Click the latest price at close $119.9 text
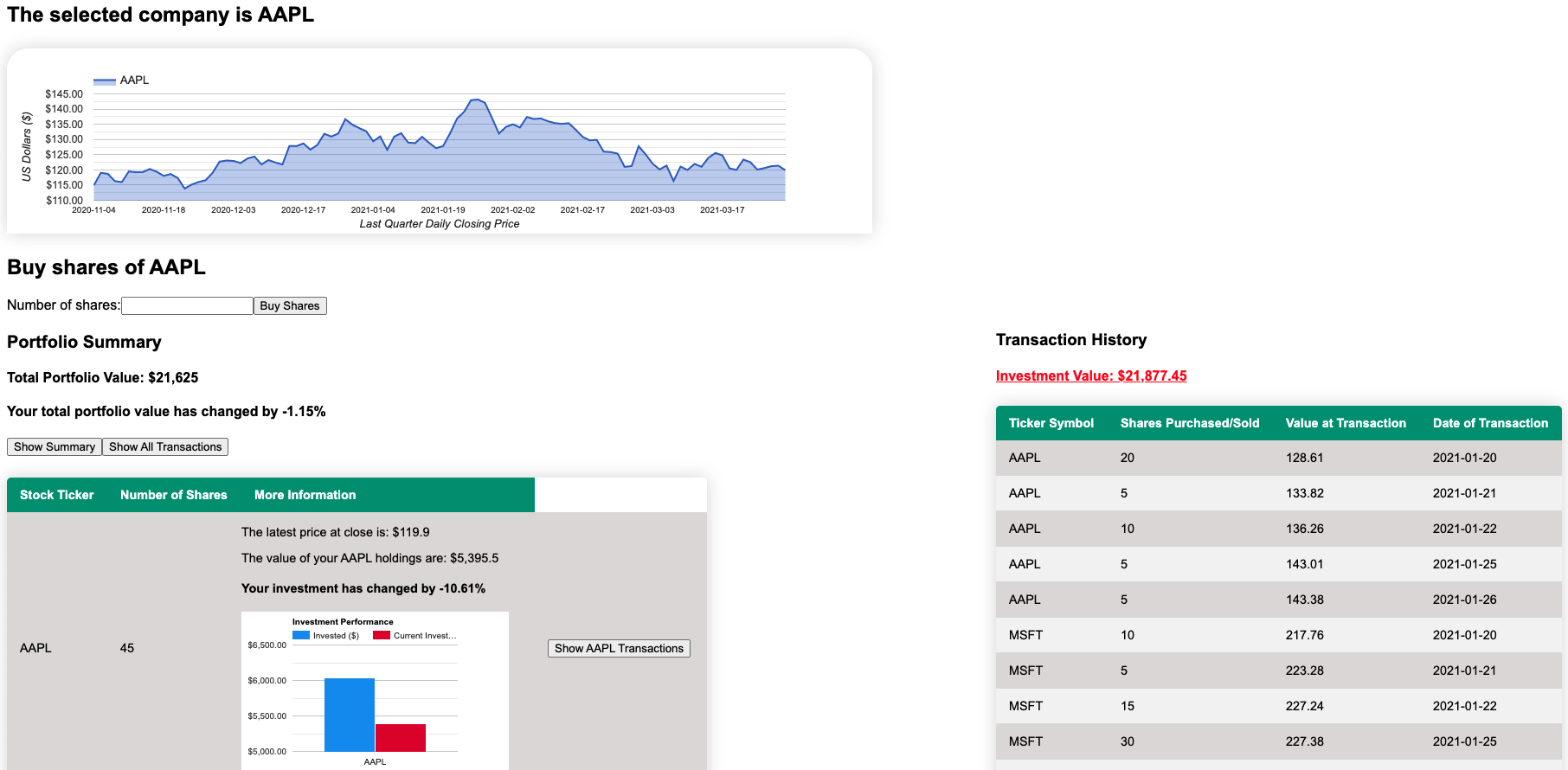The image size is (1568, 770). tap(336, 532)
